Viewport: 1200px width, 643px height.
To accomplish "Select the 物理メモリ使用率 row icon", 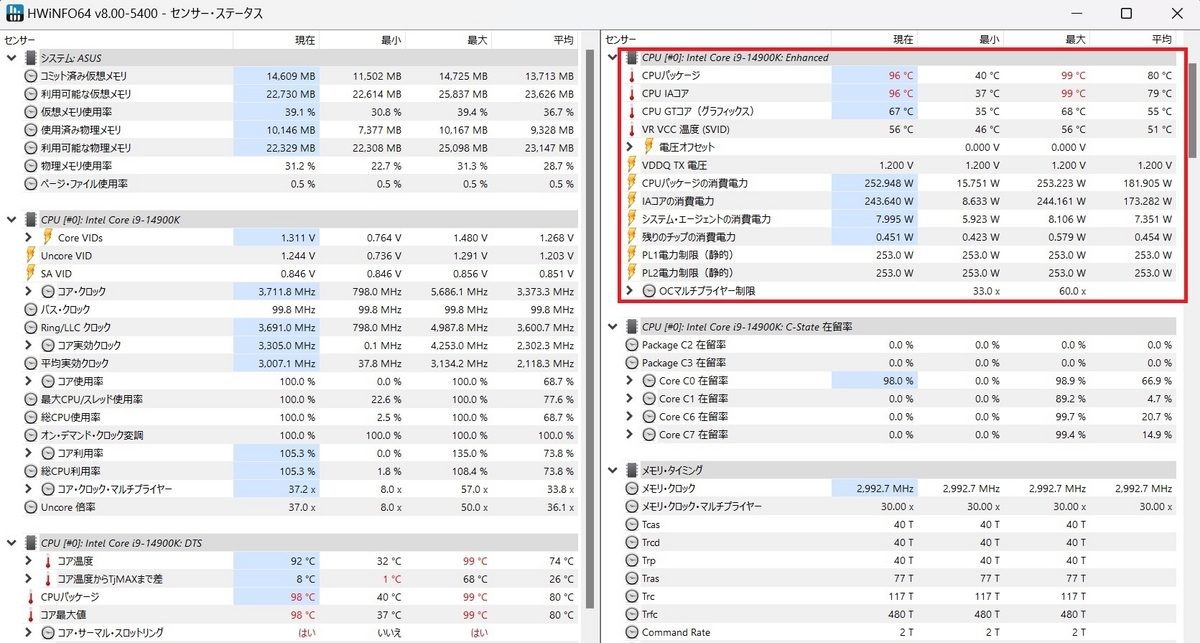I will 31,166.
